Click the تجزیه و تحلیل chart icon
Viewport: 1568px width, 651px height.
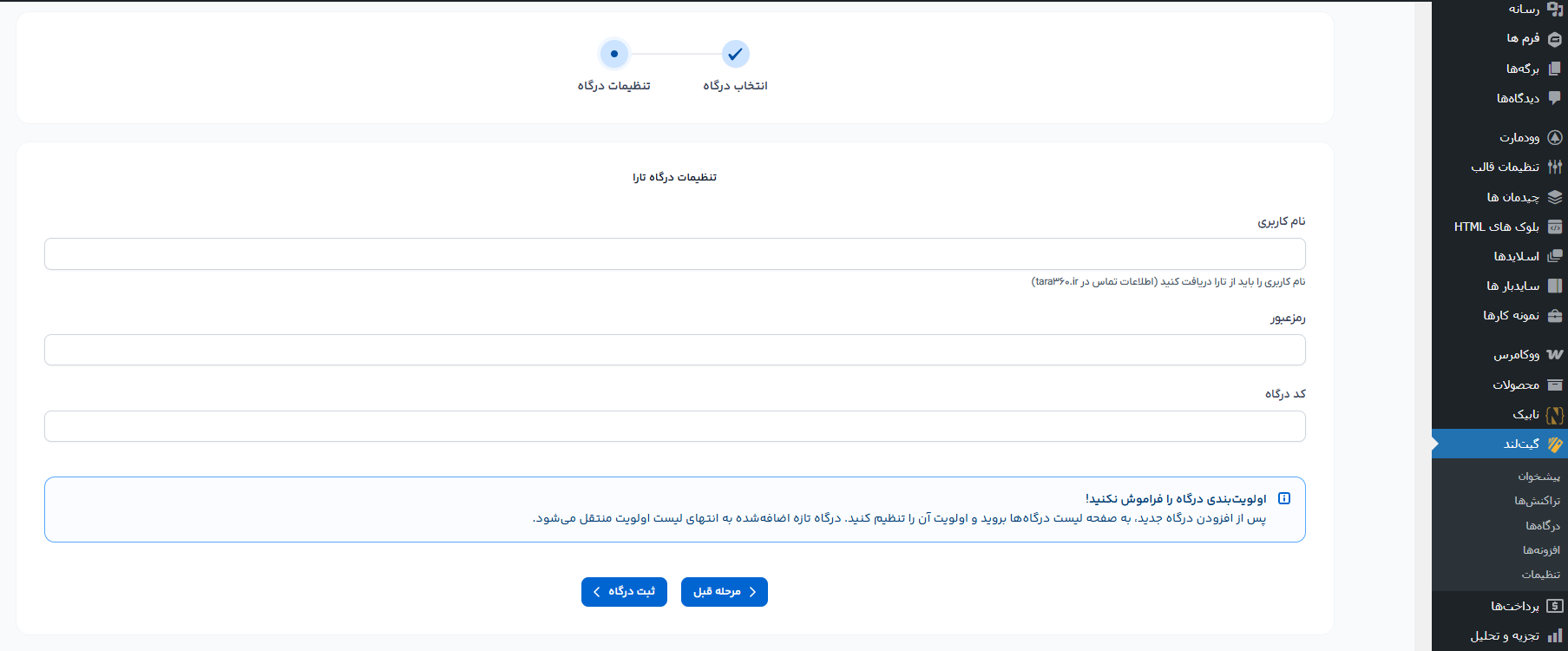[1555, 635]
